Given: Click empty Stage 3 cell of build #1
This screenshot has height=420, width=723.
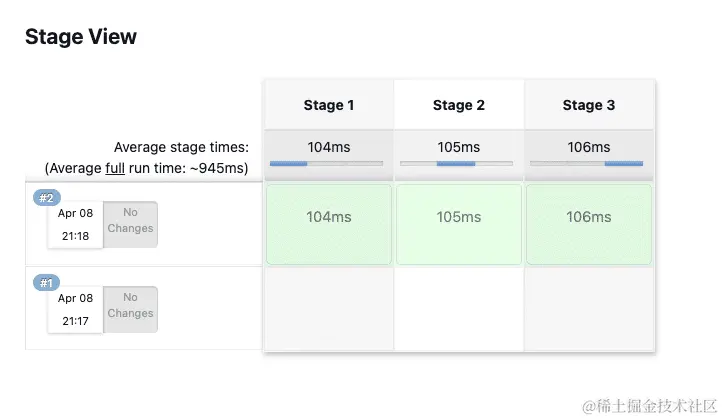Looking at the screenshot, I should 588,309.
